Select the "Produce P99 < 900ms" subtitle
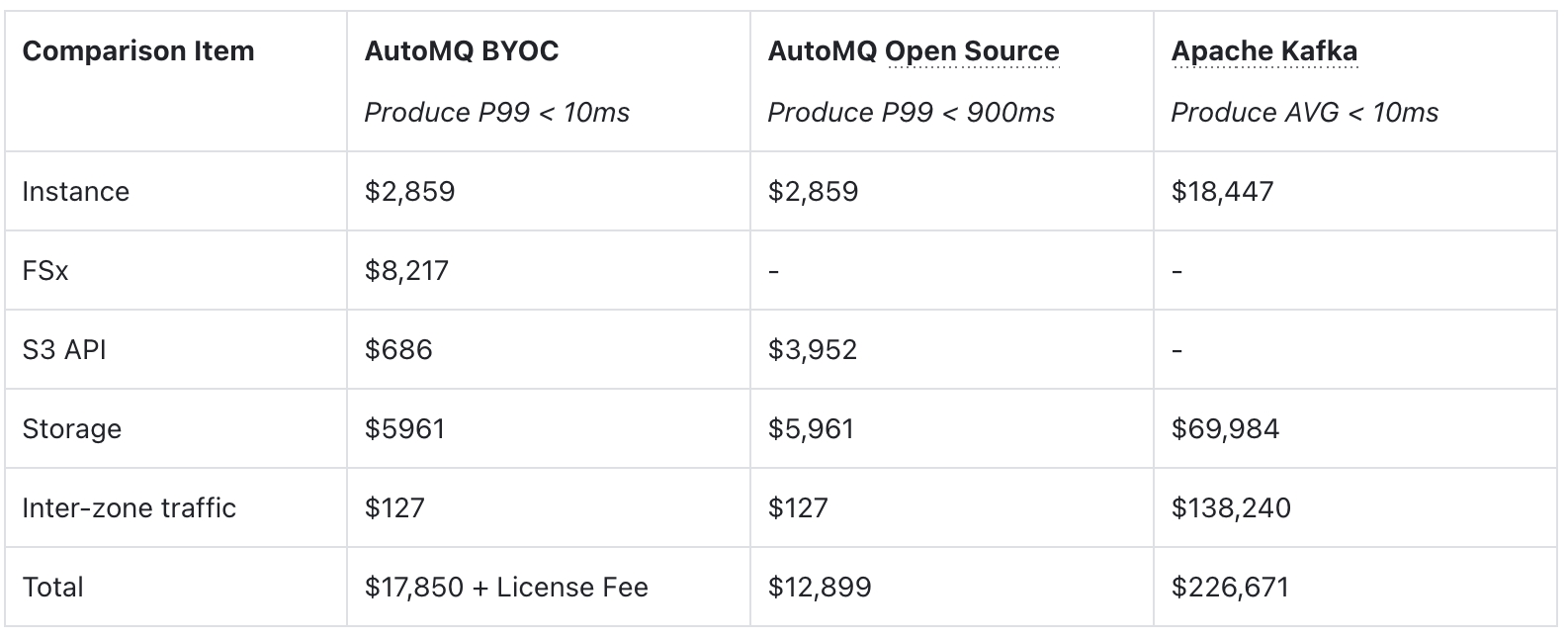This screenshot has height=639, width=1568. [911, 113]
